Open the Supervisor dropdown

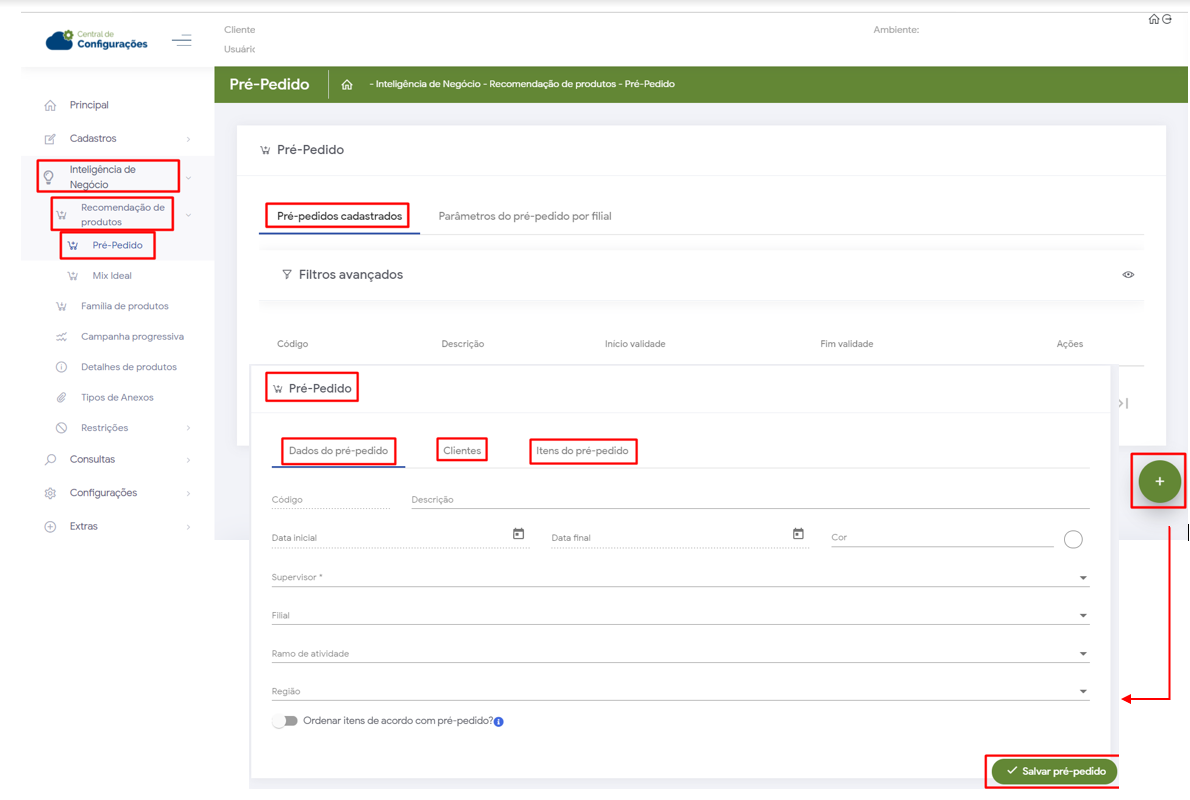coord(1082,578)
